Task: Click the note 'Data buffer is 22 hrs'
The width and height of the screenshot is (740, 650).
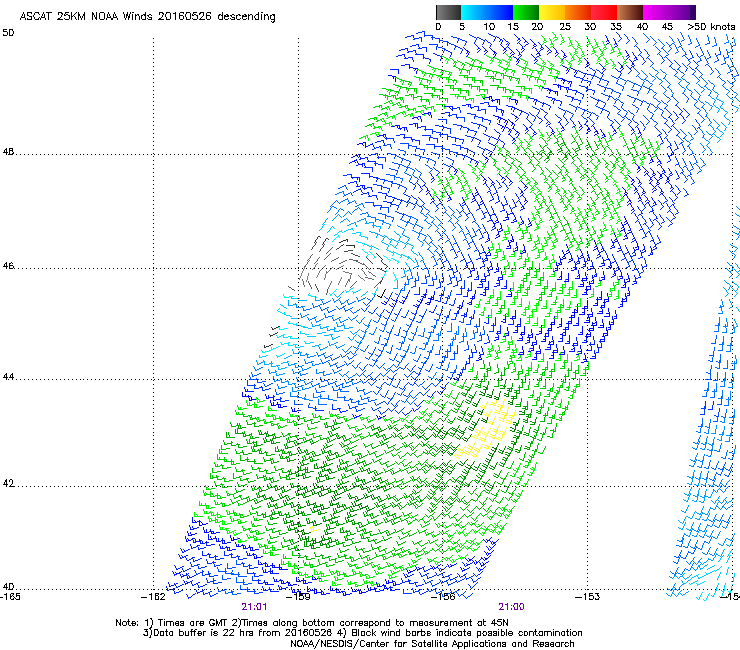Action: [208, 633]
